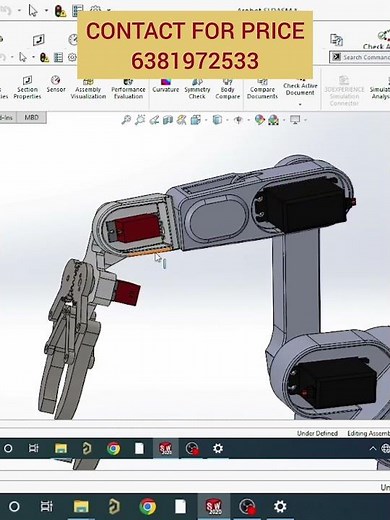Zoom to Fit in view toolbar
This screenshot has height=520, width=390.
[x=126, y=120]
